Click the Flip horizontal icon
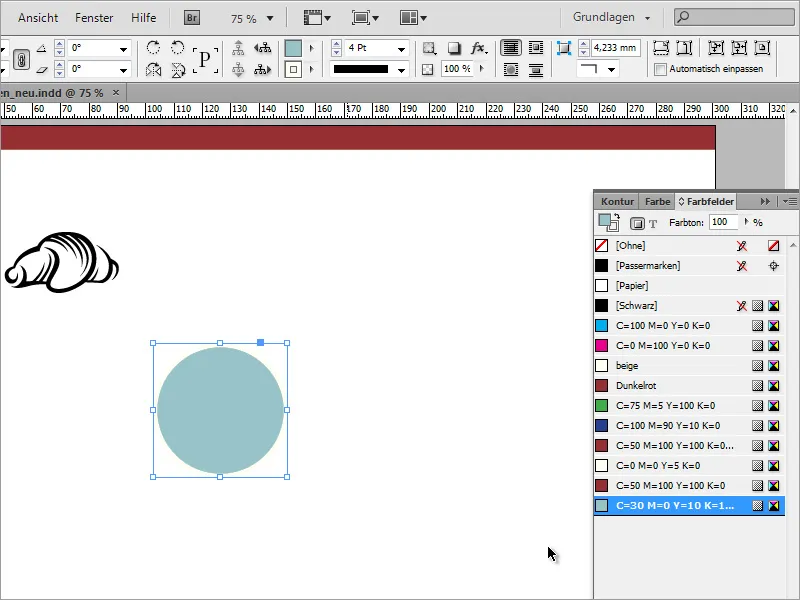 tap(153, 69)
